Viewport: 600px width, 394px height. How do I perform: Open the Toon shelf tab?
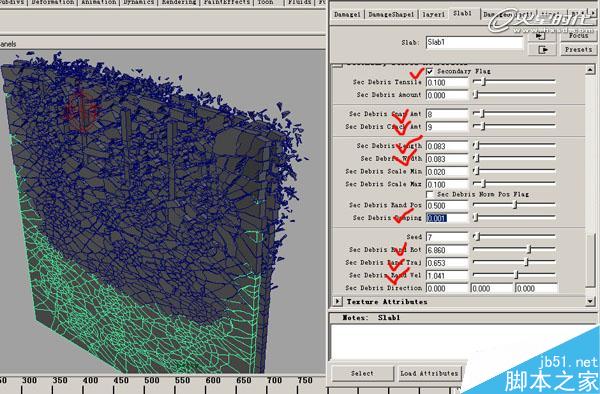click(265, 3)
